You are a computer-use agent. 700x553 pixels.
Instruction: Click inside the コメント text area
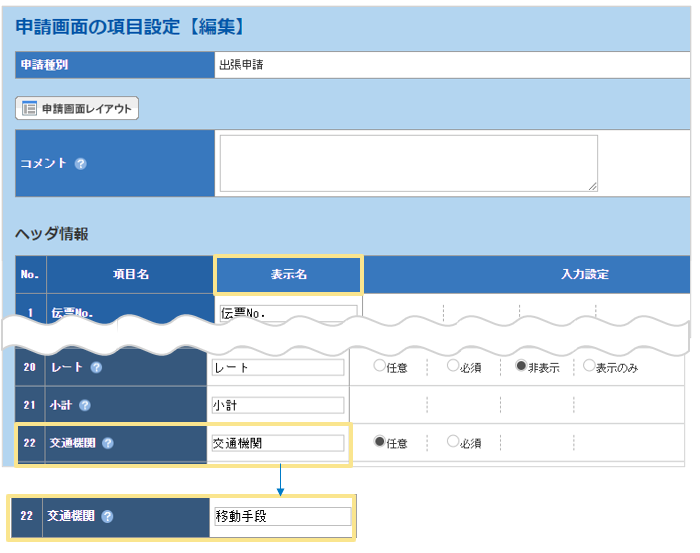click(408, 162)
